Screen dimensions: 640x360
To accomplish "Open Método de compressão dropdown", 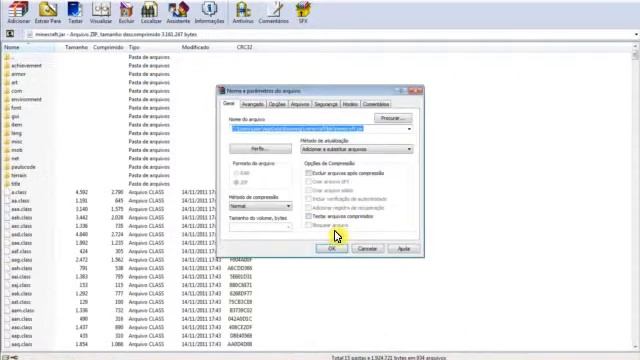I will click(x=260, y=206).
